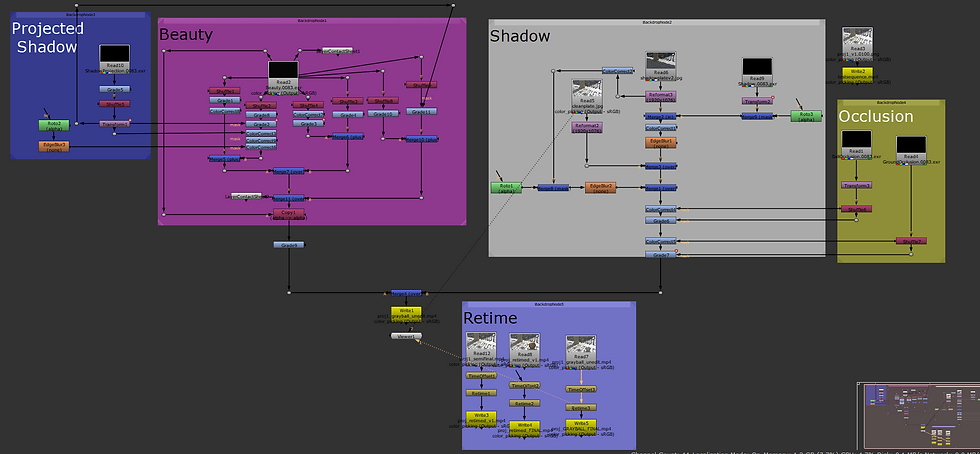This screenshot has height=454, width=980.
Task: Select the Read6 shadow plate node
Action: click(661, 64)
